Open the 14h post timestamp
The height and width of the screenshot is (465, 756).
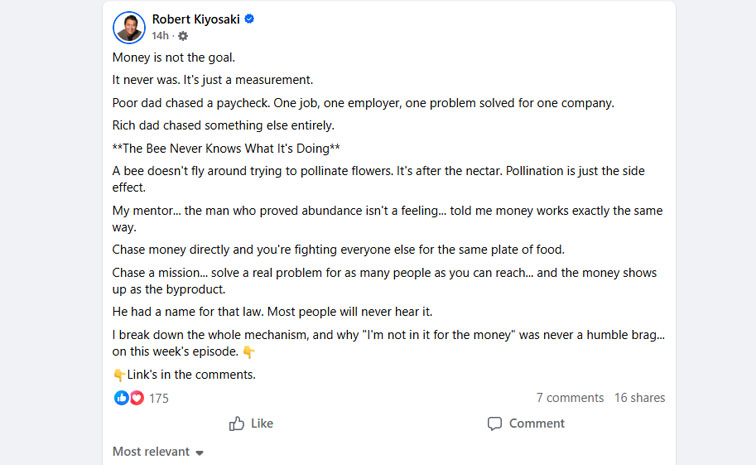click(x=160, y=36)
